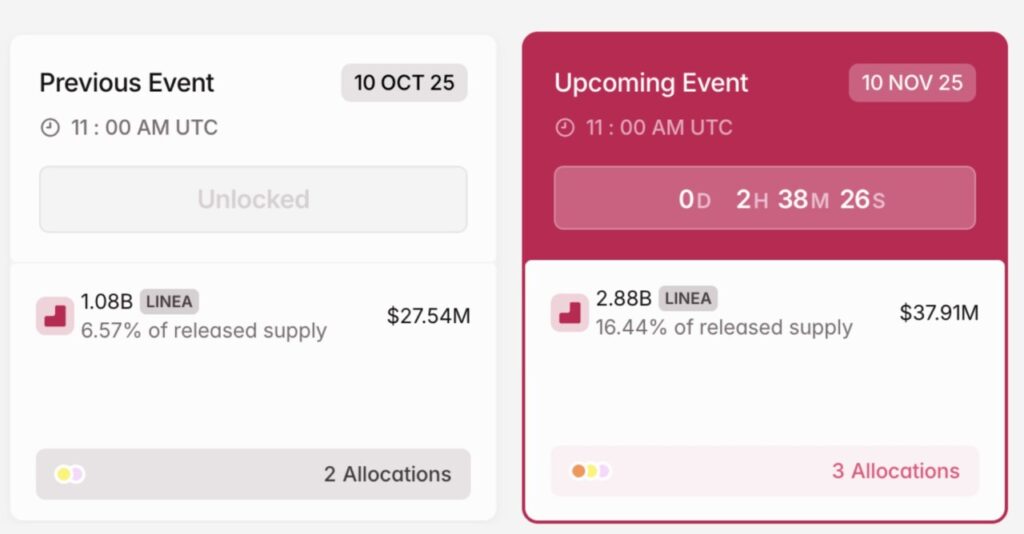Click the clock icon in Upcoming Event card
This screenshot has height=534, width=1024.
565,128
